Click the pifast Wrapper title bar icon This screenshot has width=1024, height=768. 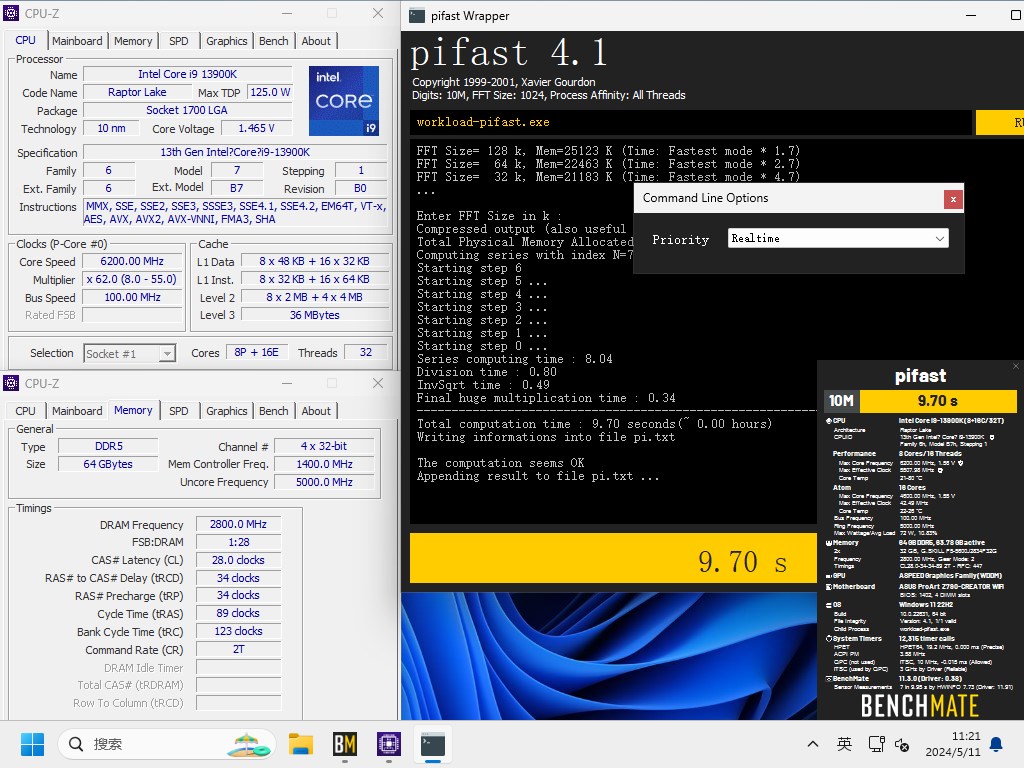click(x=417, y=16)
